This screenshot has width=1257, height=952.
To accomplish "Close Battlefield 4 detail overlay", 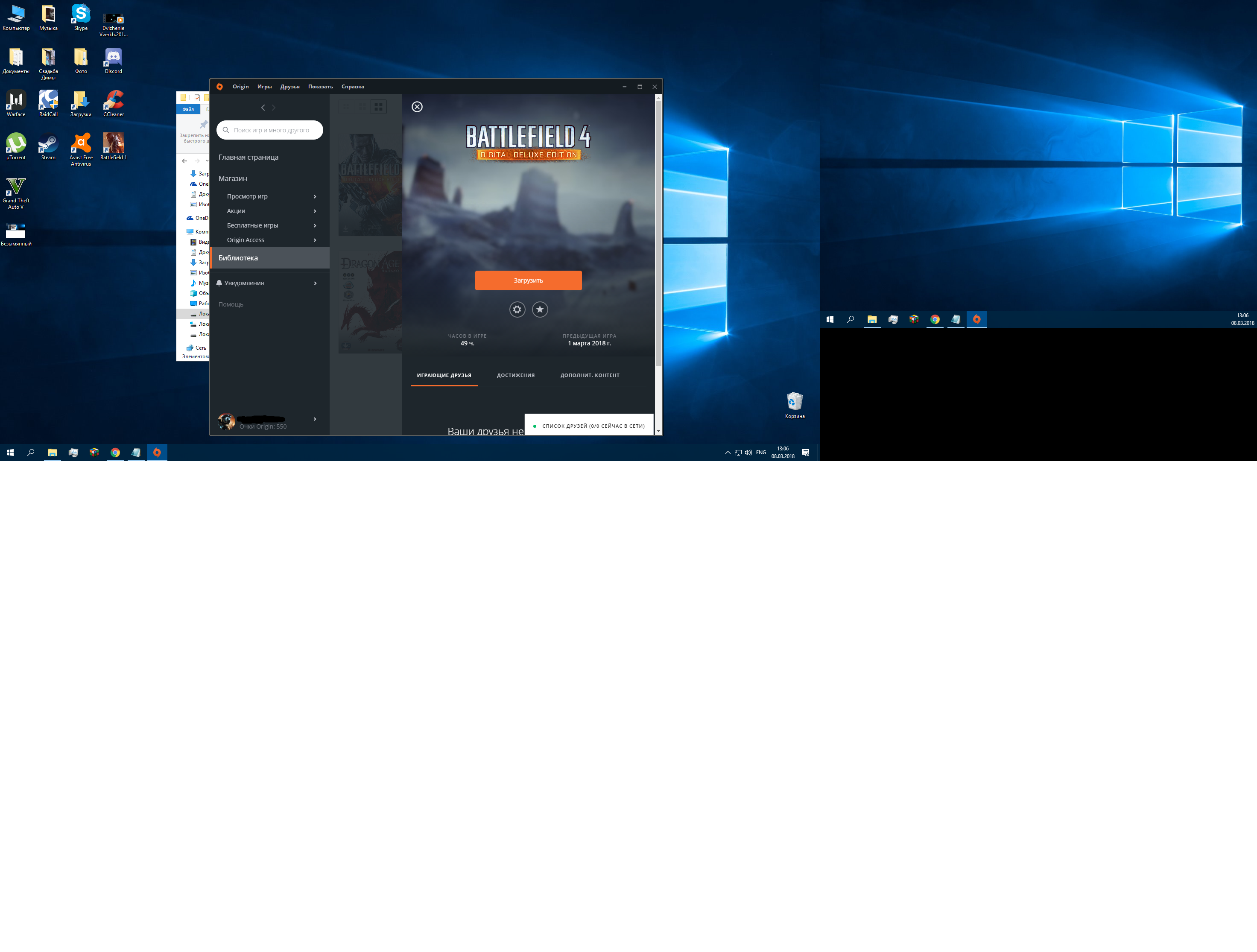I will pyautogui.click(x=417, y=107).
